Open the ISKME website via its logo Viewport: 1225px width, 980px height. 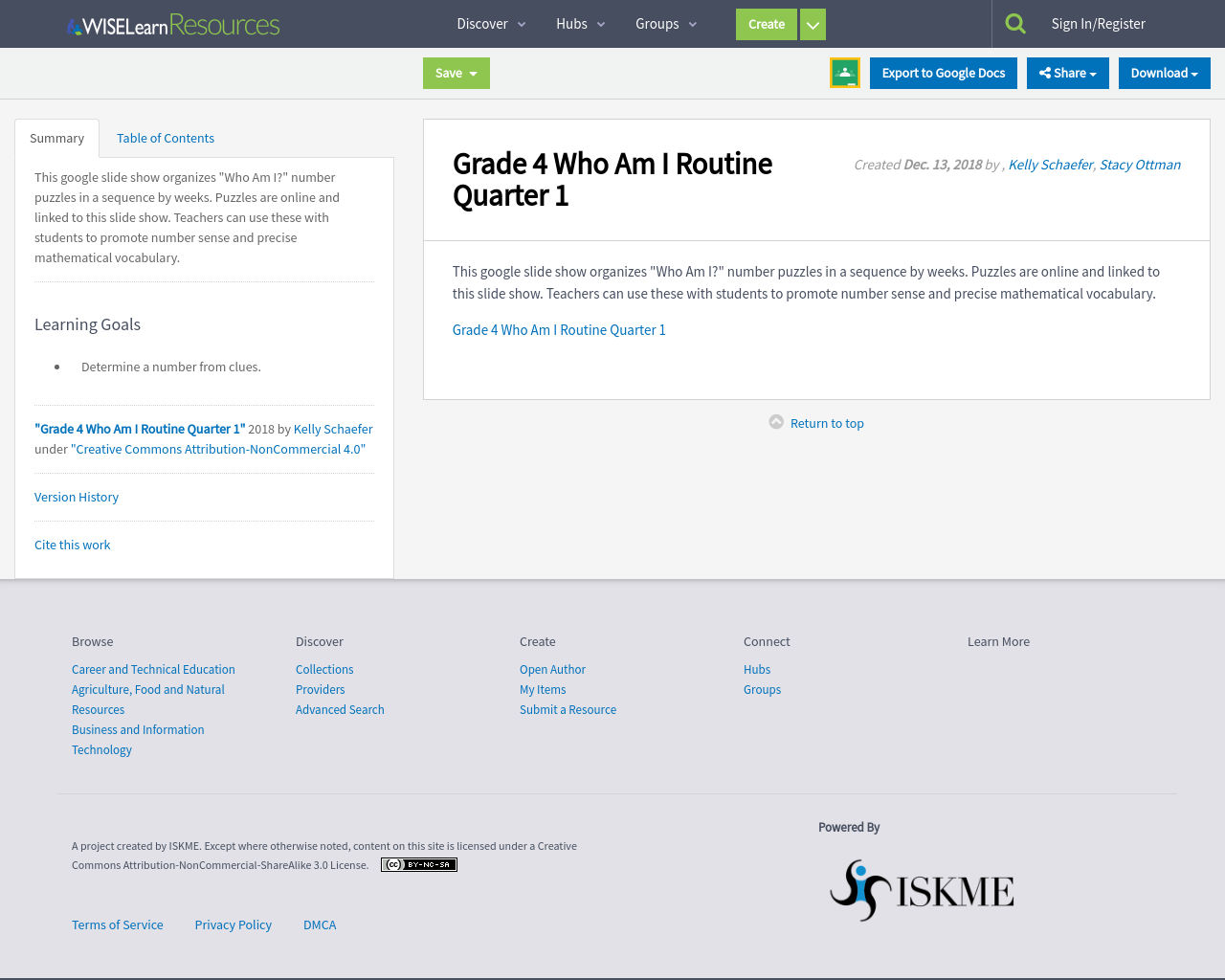tap(921, 889)
